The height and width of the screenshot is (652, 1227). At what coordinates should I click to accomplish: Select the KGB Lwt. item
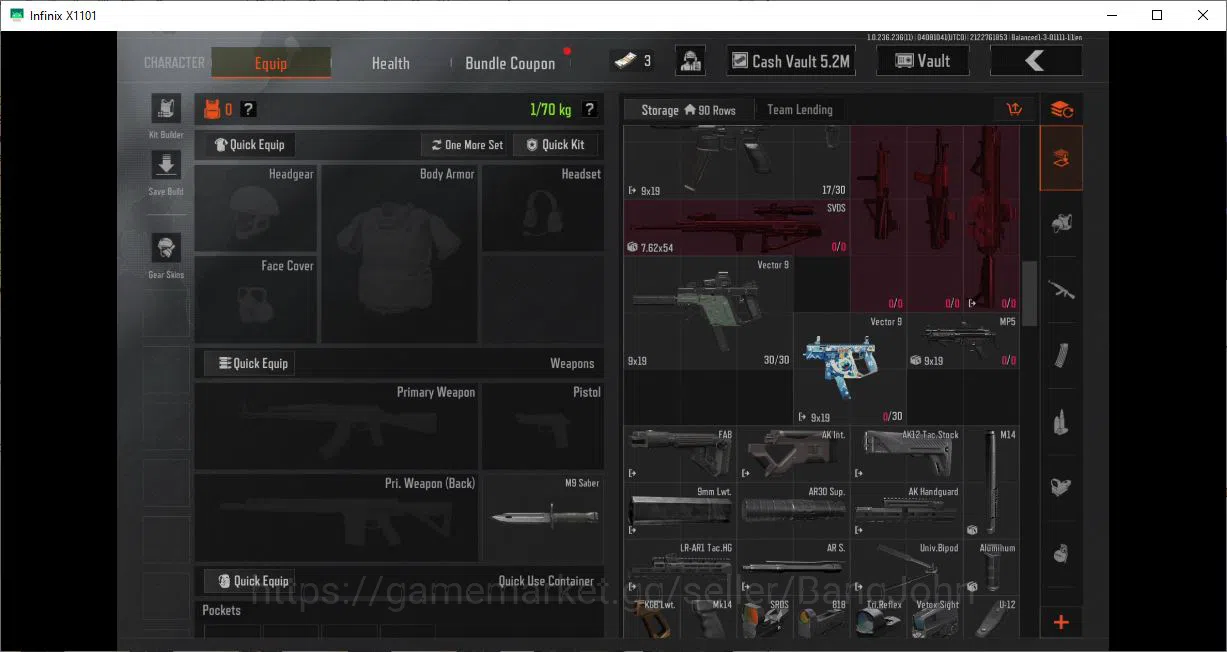pos(653,617)
